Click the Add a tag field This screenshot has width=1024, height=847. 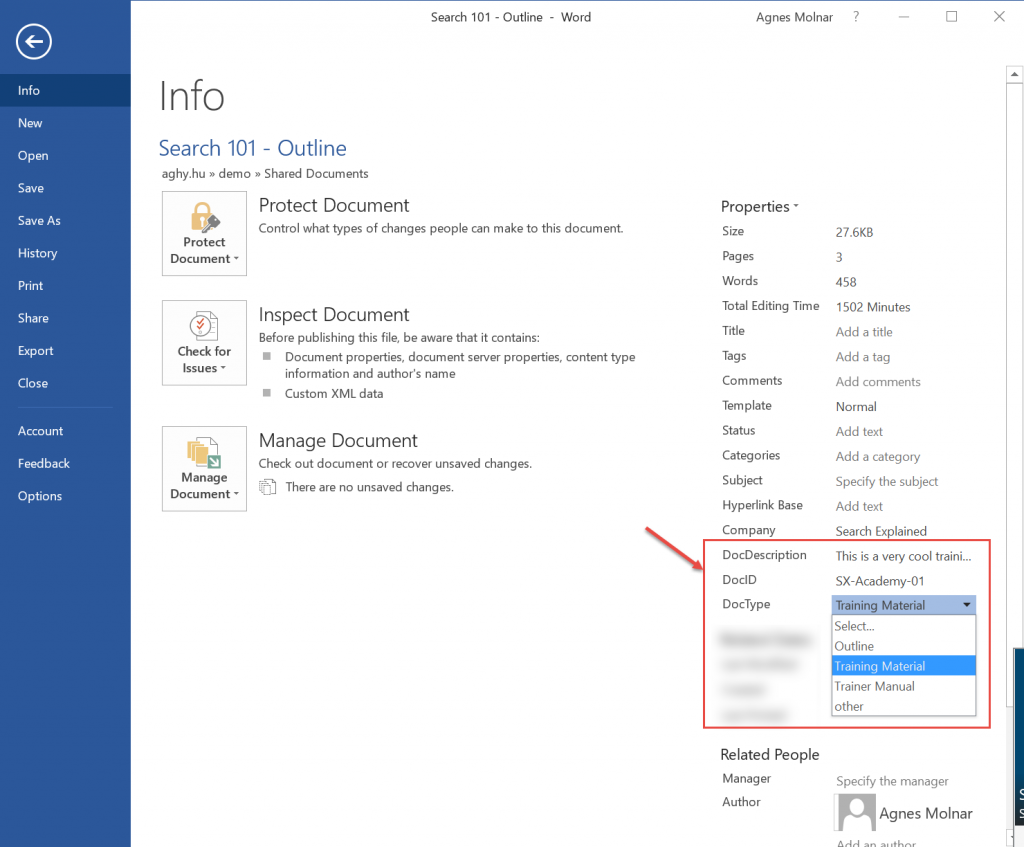pyautogui.click(x=863, y=357)
